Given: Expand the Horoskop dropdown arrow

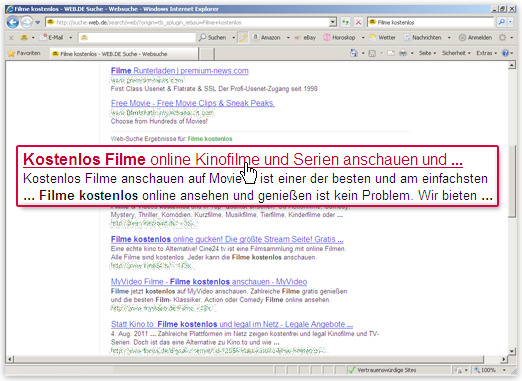Looking at the screenshot, I should (x=363, y=38).
